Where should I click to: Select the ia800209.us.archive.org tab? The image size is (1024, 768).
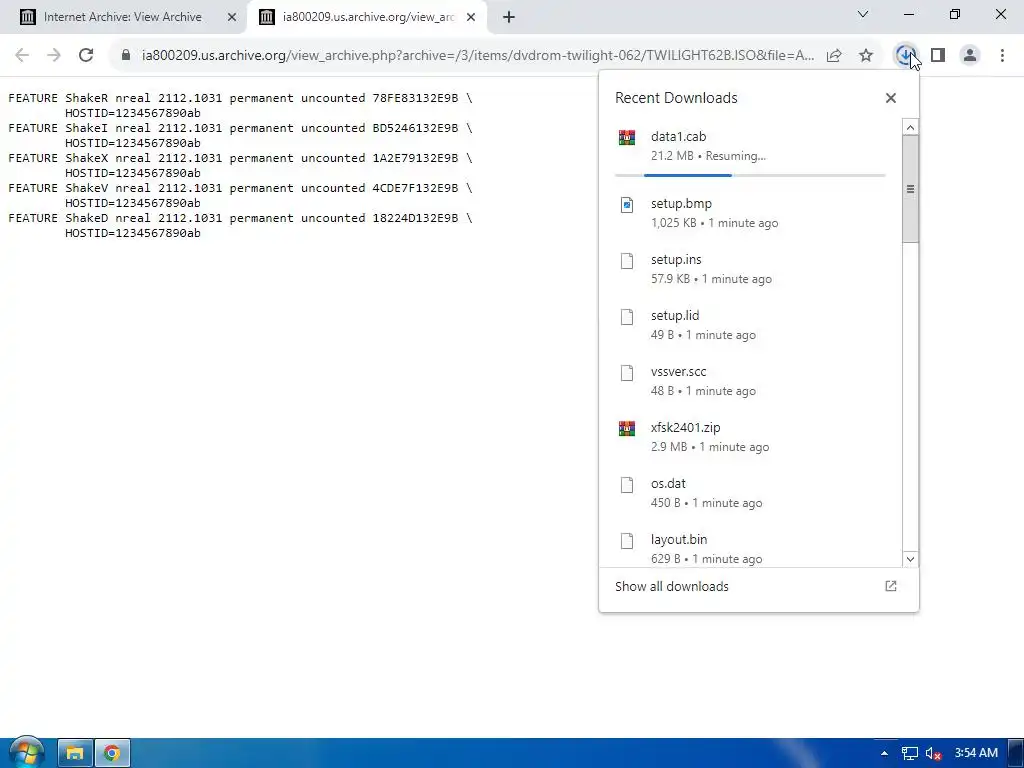point(368,17)
